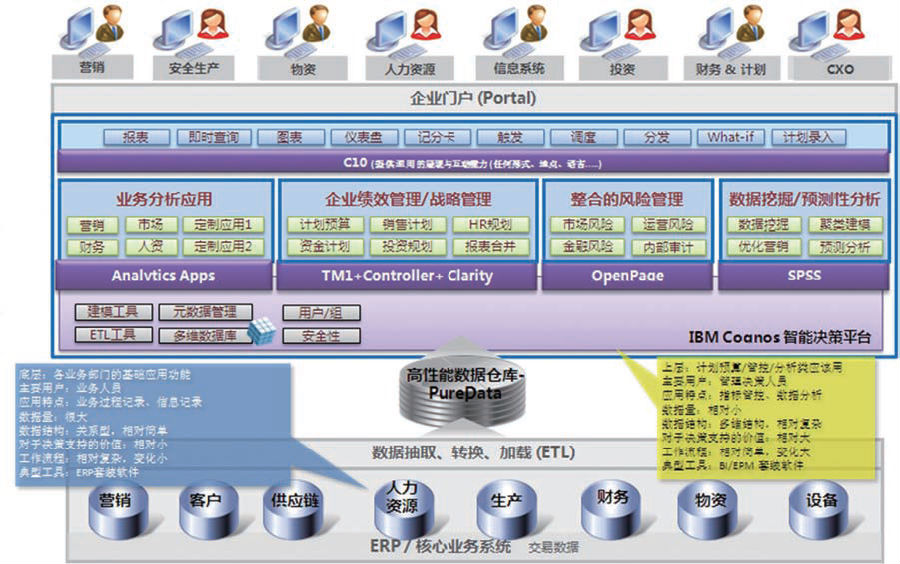Screen dimensions: 900x564
Task: Open the 安全性 button
Action: tap(321, 336)
